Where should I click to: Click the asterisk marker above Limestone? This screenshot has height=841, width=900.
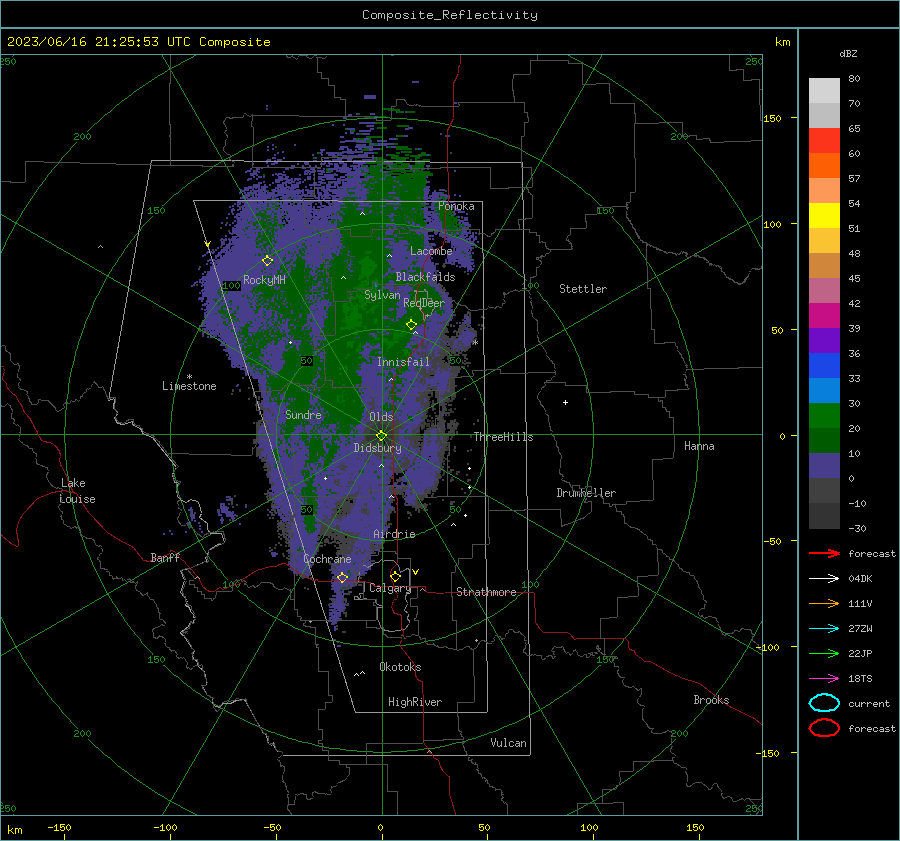(x=189, y=377)
